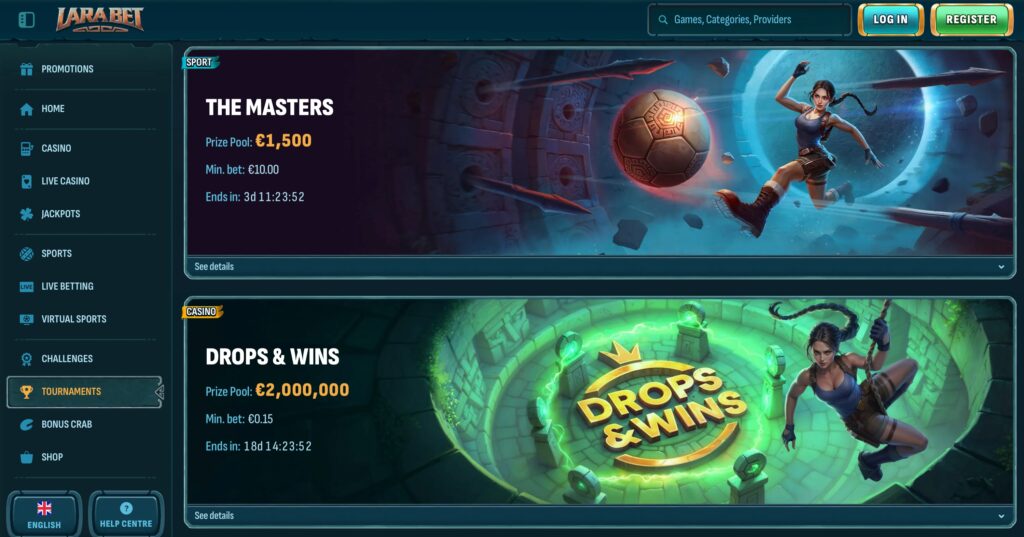The width and height of the screenshot is (1024, 537).
Task: Click the Log In button
Action: [x=891, y=20]
